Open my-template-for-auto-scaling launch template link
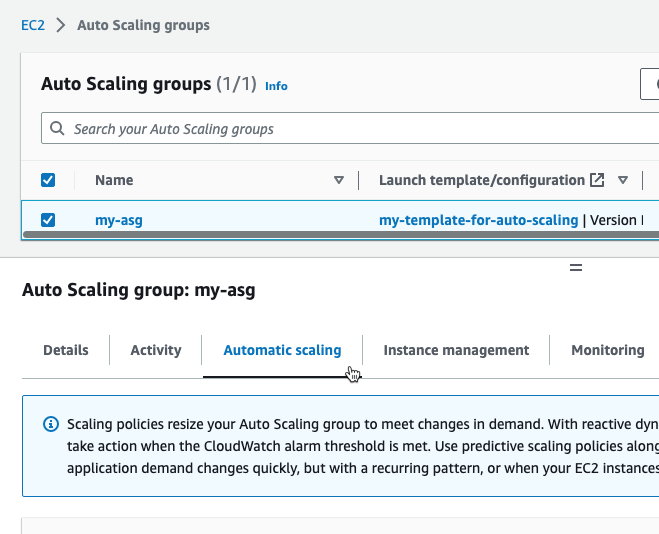Viewport: 659px width, 534px height. (x=478, y=220)
